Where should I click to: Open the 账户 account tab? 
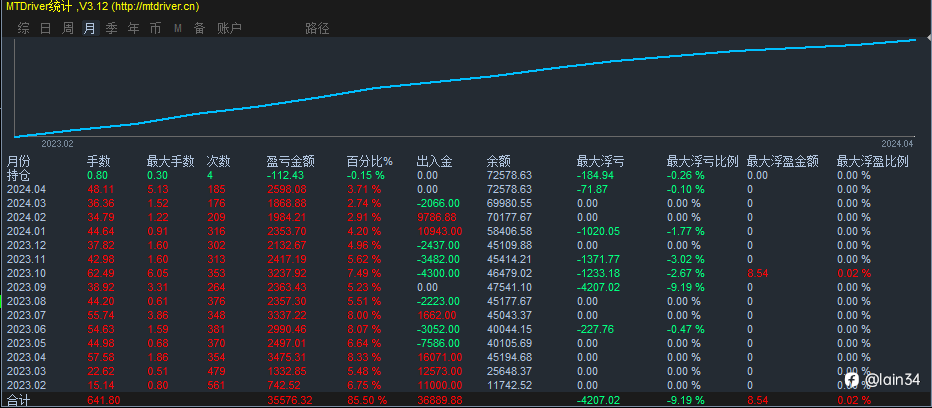click(x=229, y=28)
